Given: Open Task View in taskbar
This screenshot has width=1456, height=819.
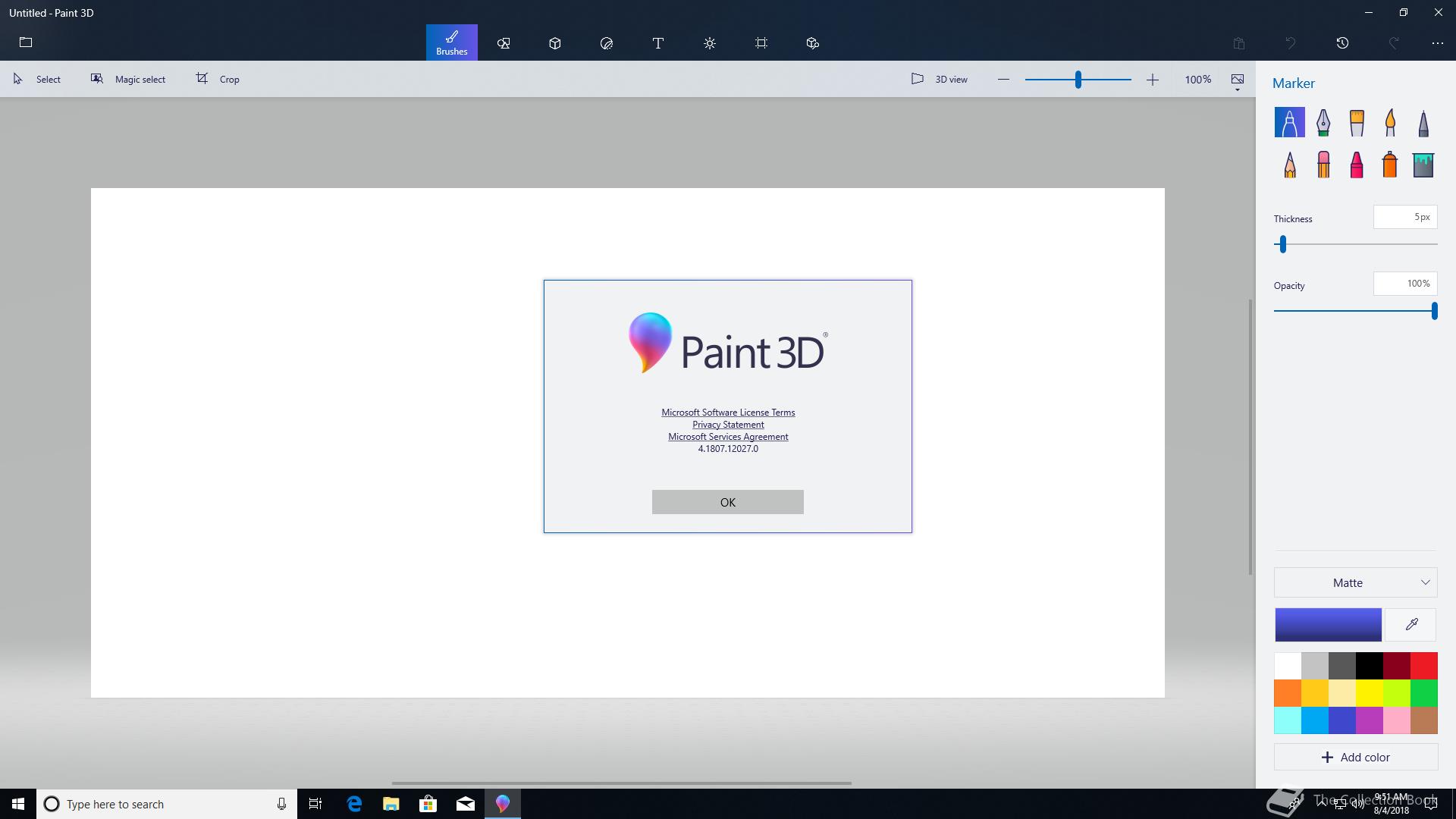Looking at the screenshot, I should point(315,804).
